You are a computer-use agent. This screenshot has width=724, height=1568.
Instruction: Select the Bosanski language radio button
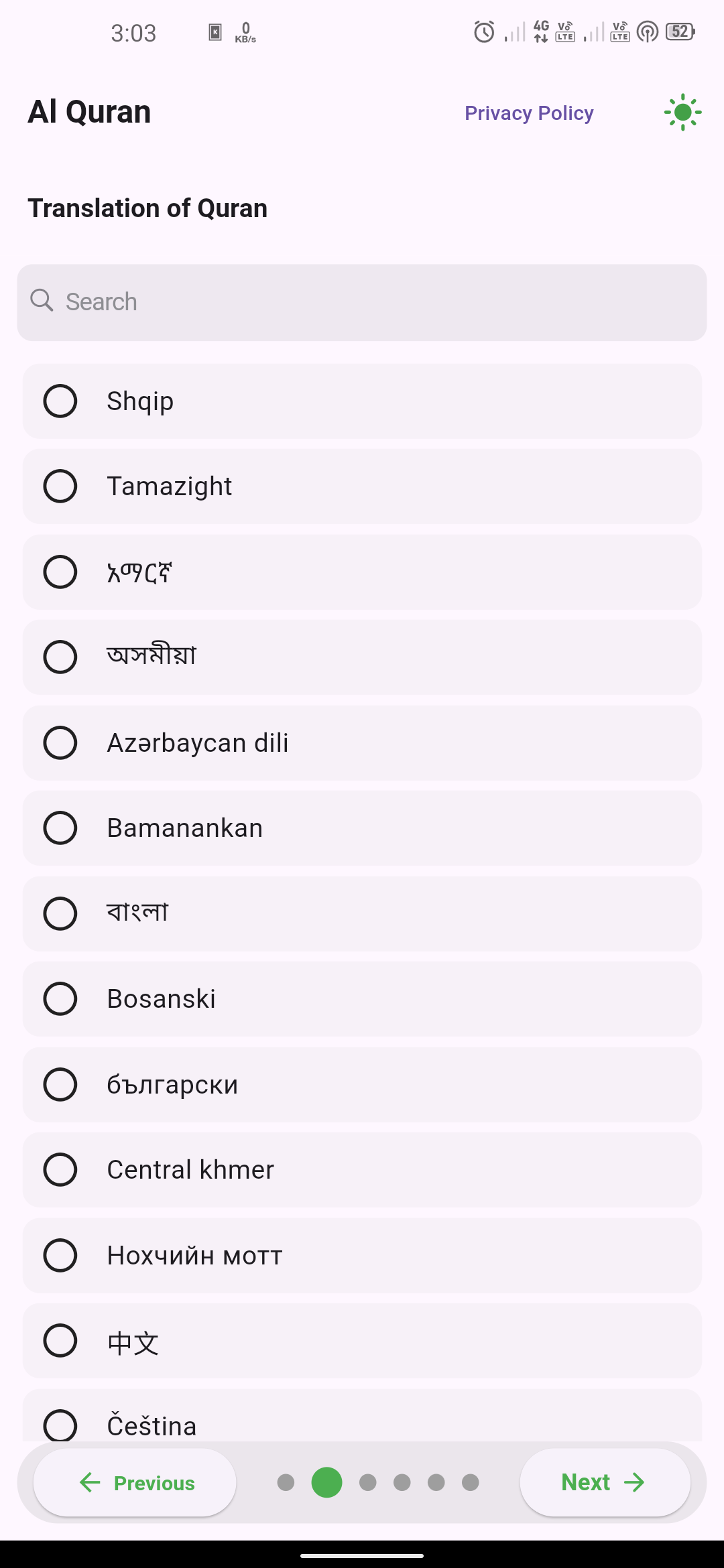60,999
